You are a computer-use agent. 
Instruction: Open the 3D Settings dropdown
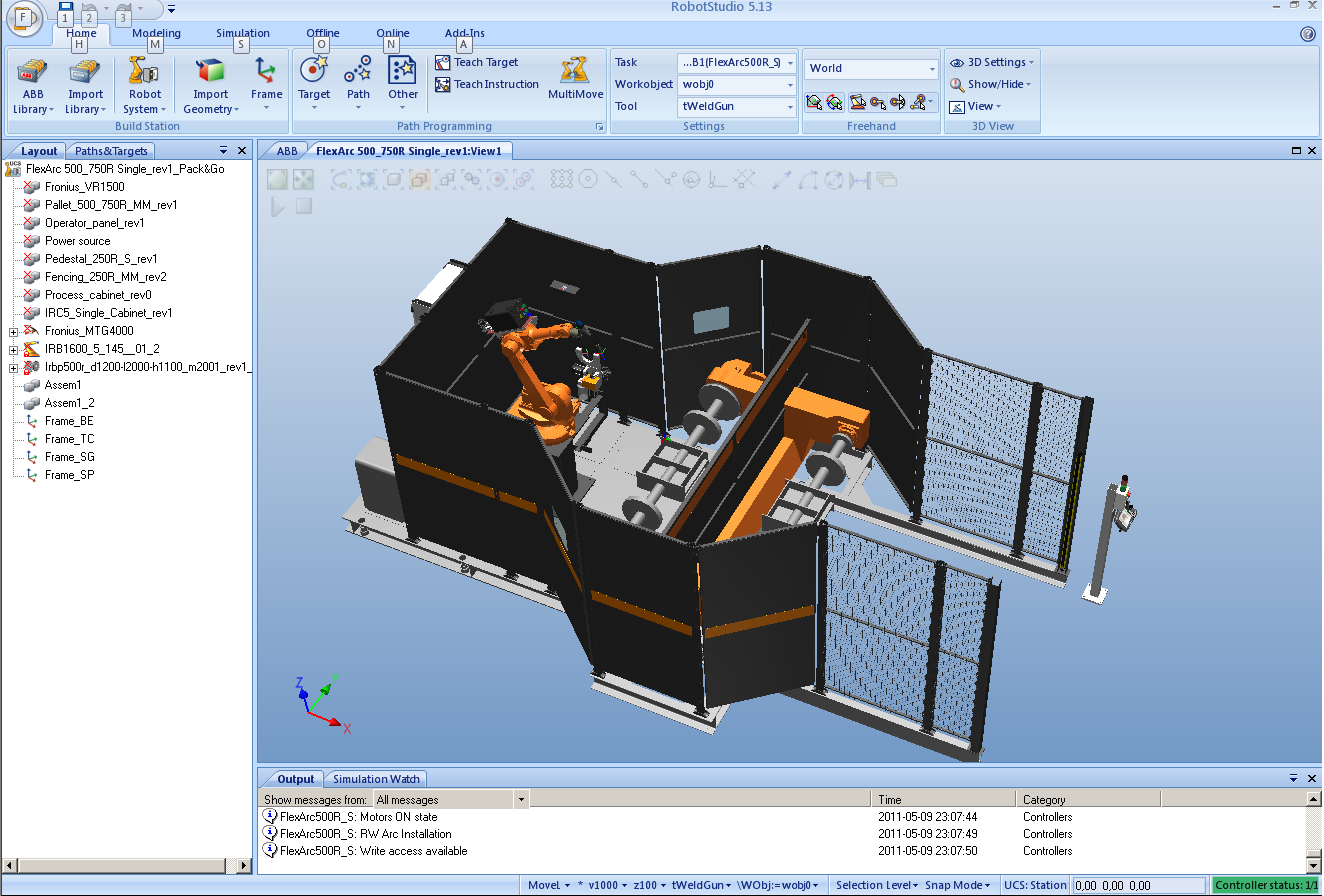pos(992,62)
